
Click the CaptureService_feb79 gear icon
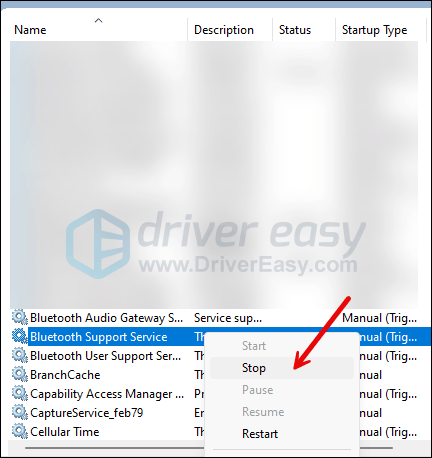click(20, 412)
